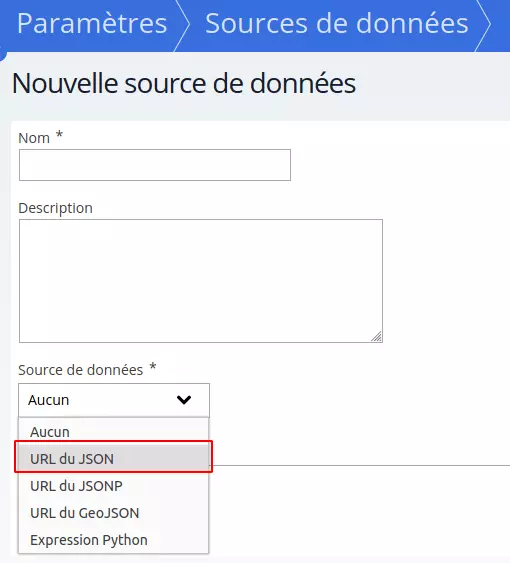The width and height of the screenshot is (510, 563).
Task: Click the Nom field label
Action: 34,138
